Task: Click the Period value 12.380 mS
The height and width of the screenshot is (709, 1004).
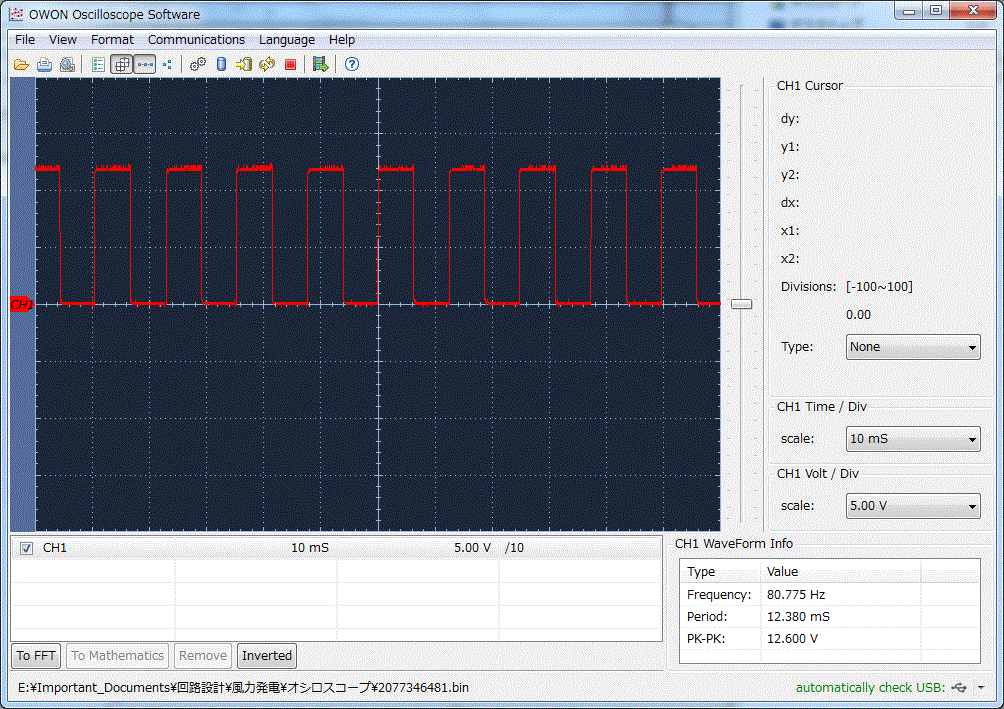Action: tap(798, 617)
